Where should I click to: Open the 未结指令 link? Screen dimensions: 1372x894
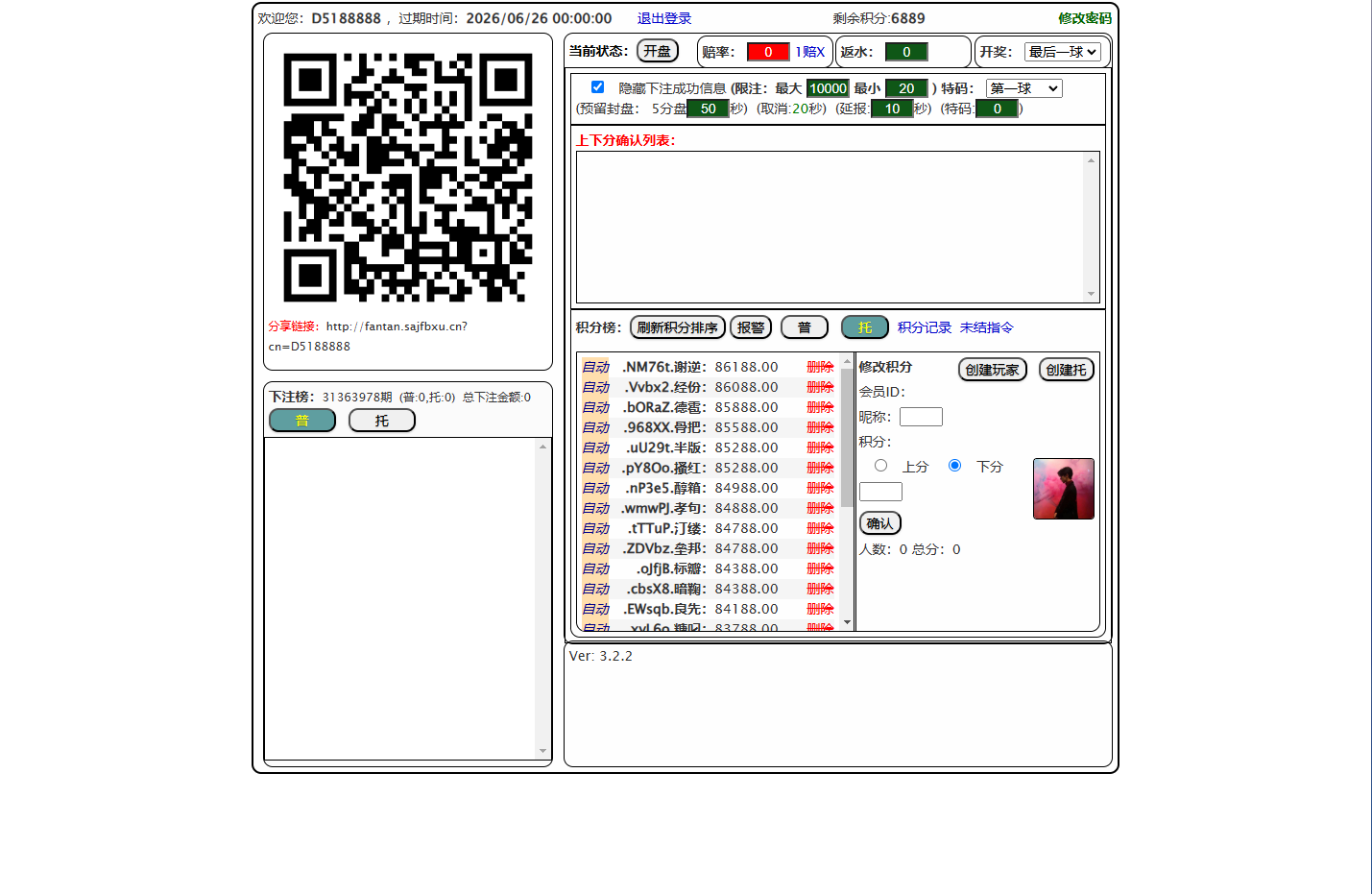click(x=986, y=327)
